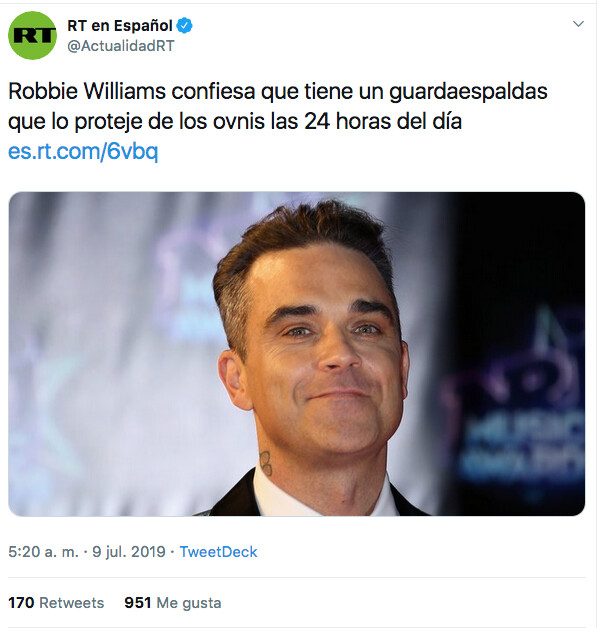This screenshot has width=599, height=628.
Task: Click the word Retweets label
Action: pos(72,603)
